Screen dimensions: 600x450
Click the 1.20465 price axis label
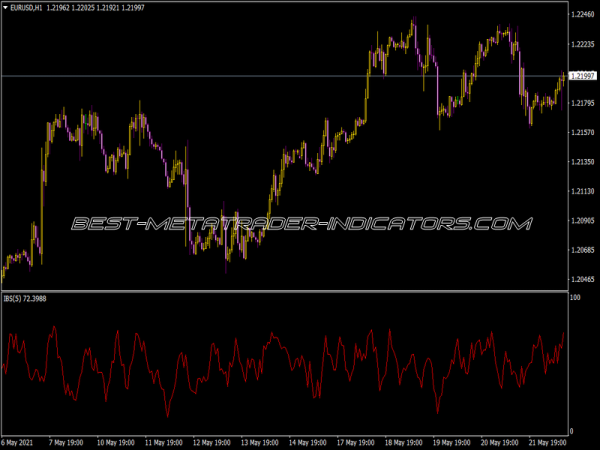(582, 278)
